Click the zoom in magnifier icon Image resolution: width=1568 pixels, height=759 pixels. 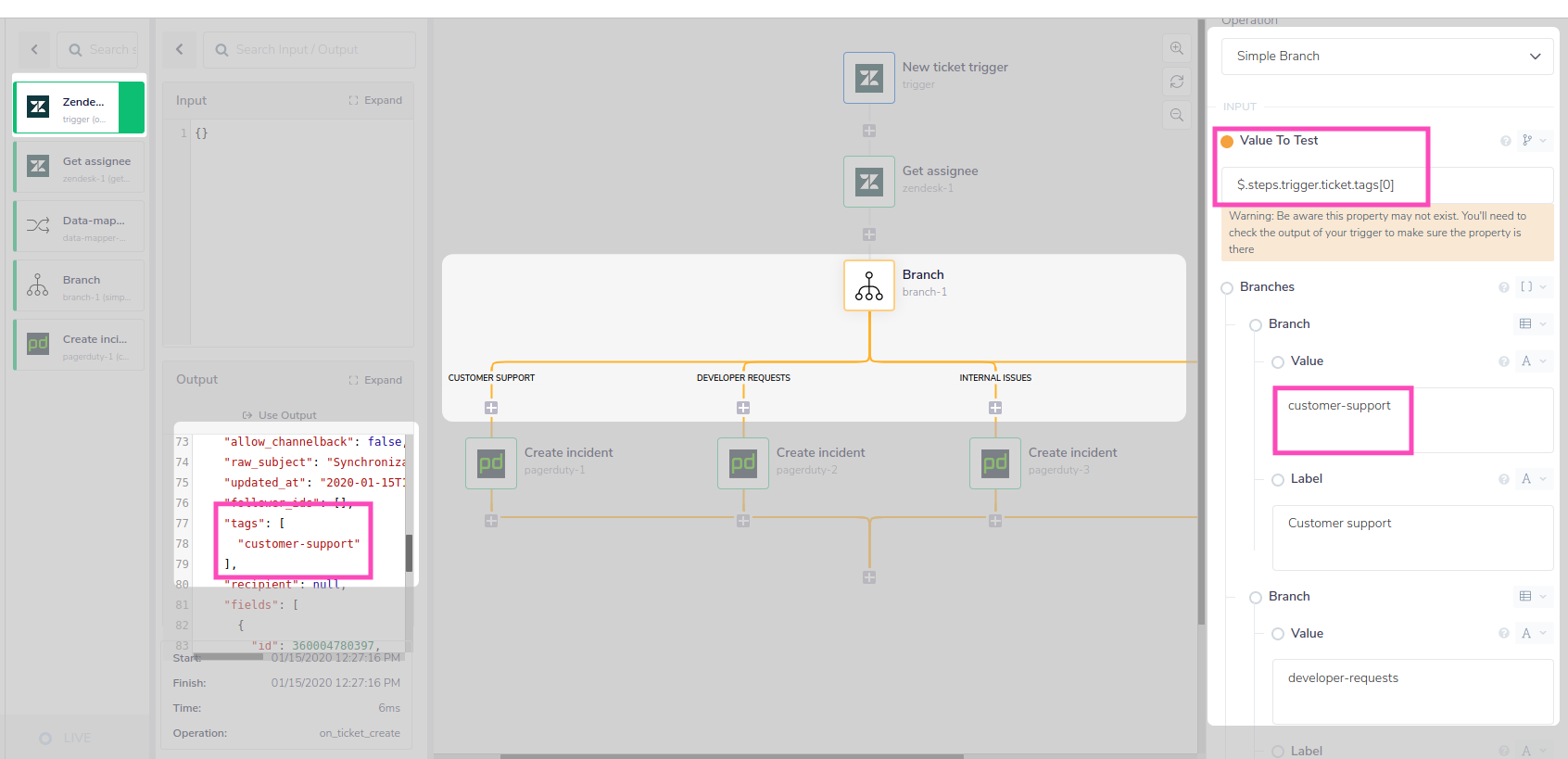coord(1176,49)
